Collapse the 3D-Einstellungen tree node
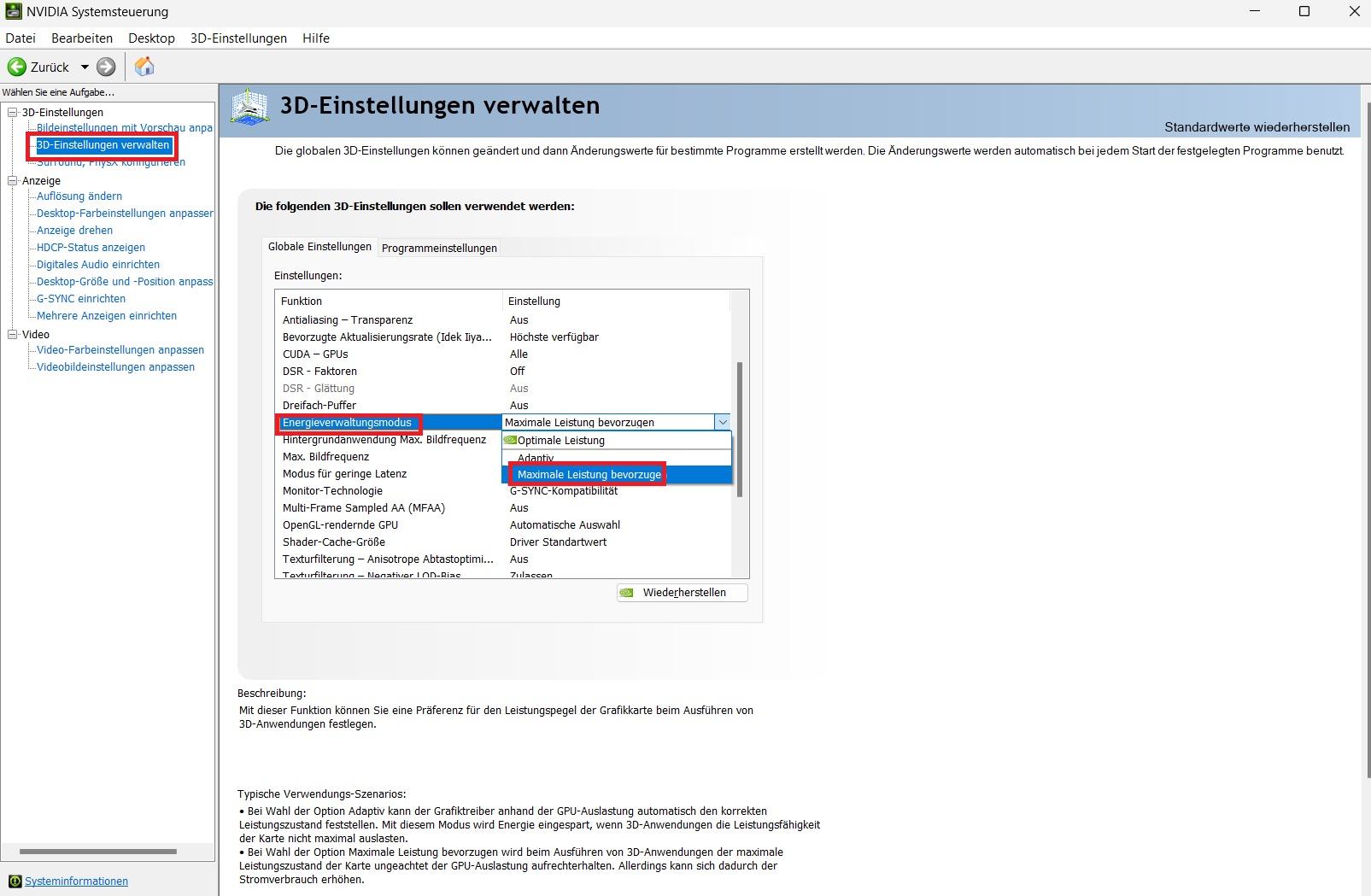 pos(13,112)
